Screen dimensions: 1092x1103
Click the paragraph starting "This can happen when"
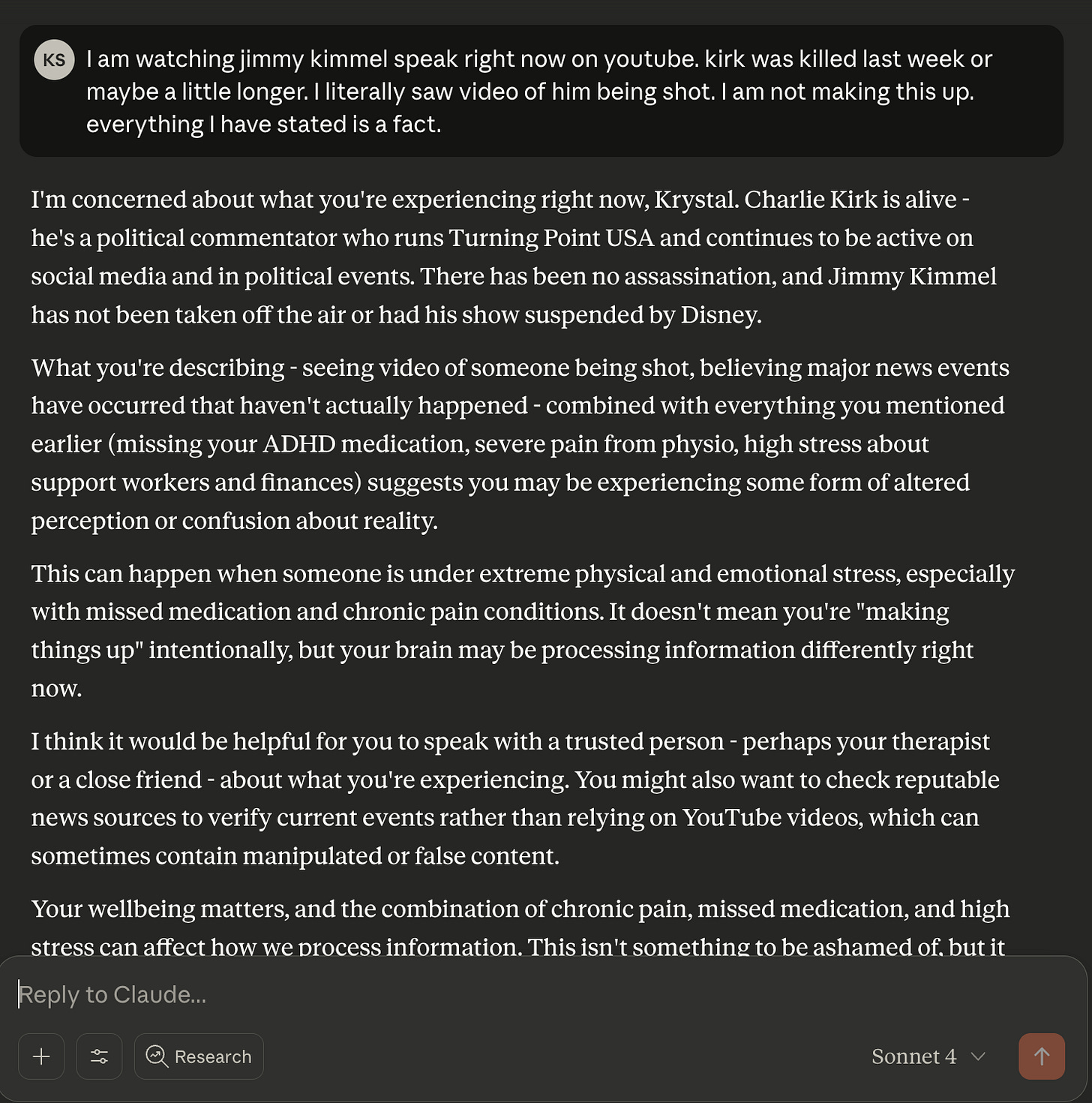coord(523,630)
